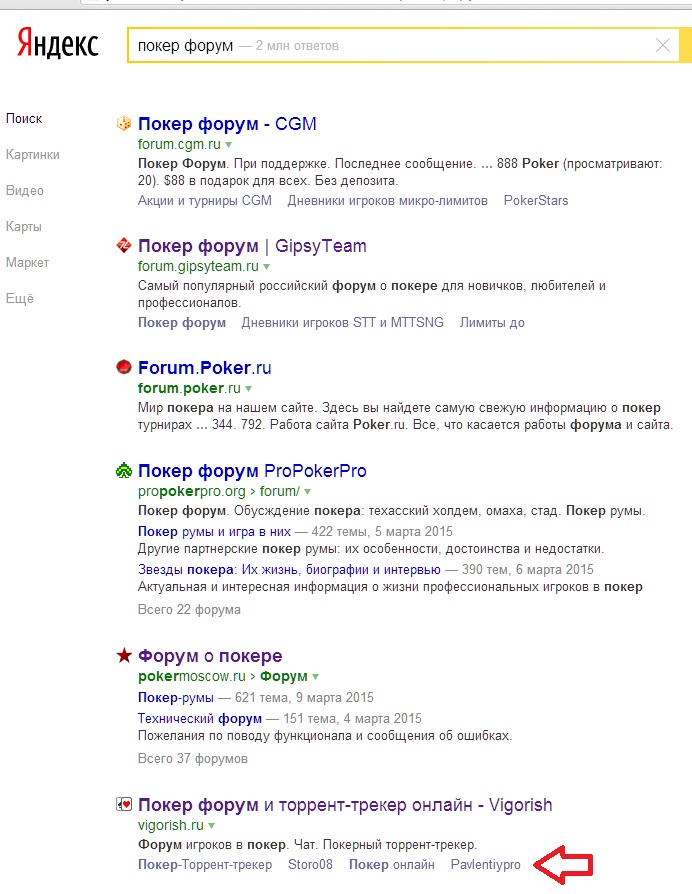Open the ProPokerPro green spade favicon
This screenshot has height=894, width=692.
click(124, 471)
